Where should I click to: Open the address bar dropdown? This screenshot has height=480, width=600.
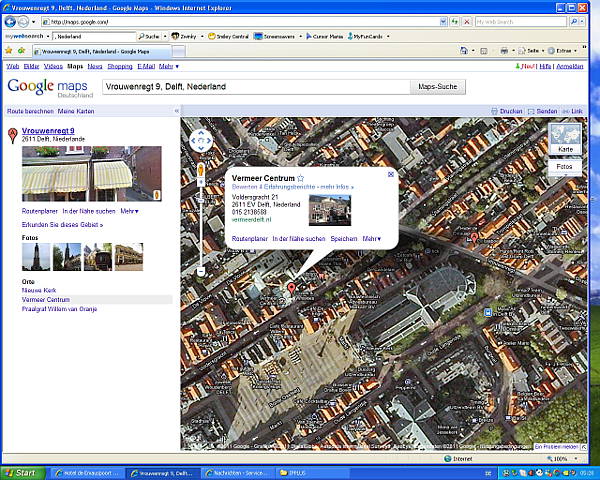pyautogui.click(x=443, y=22)
